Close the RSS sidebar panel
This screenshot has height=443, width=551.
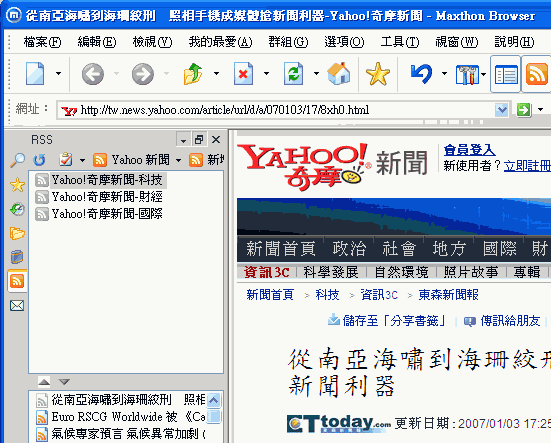tap(216, 140)
